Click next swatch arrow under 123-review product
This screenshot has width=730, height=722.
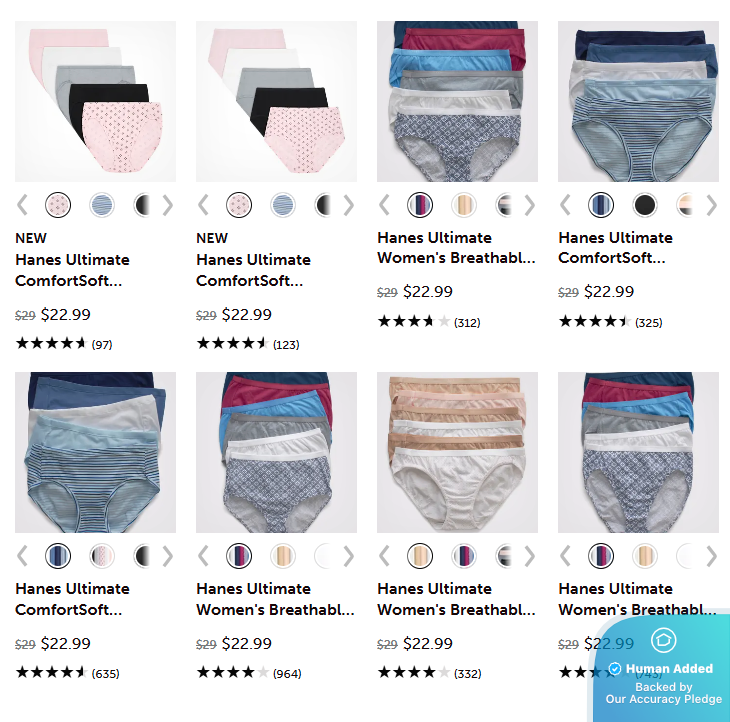[x=349, y=205]
